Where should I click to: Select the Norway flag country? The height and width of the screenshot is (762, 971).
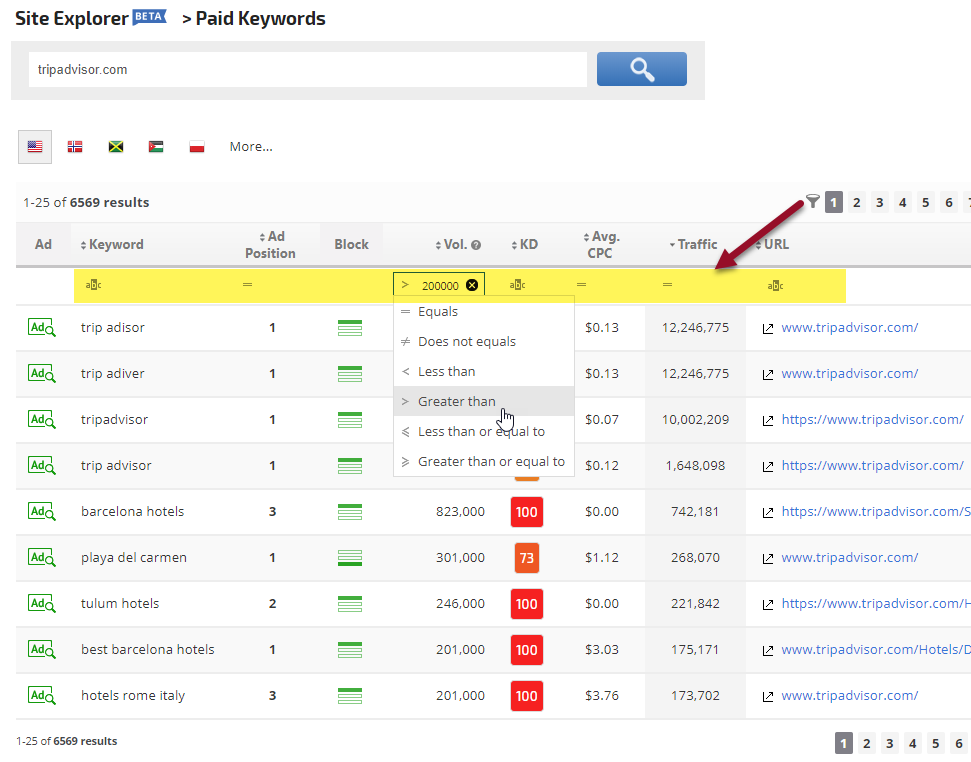point(75,147)
